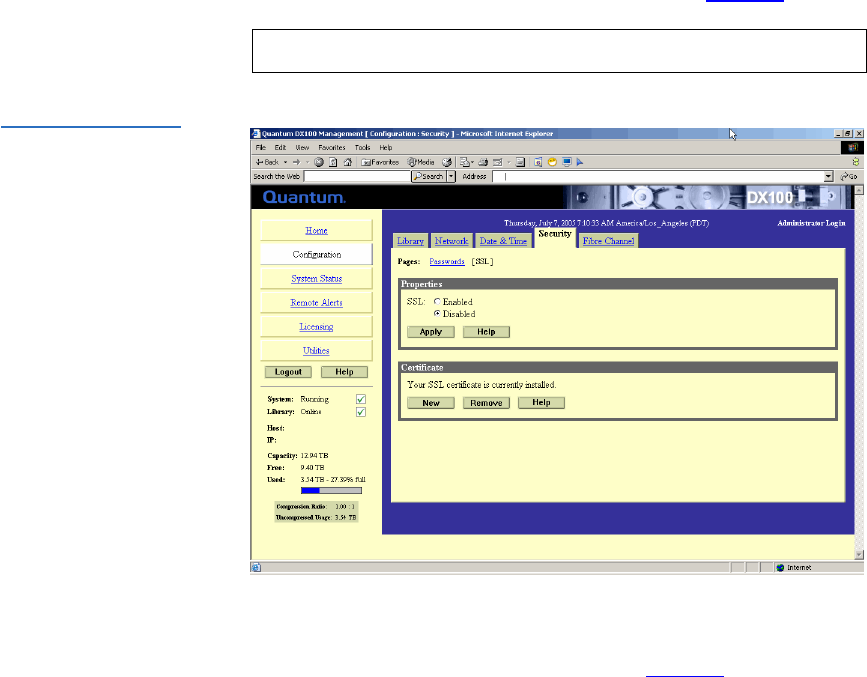Click the Back arrow in the browser toolbar
The height and width of the screenshot is (677, 867).
(267, 162)
